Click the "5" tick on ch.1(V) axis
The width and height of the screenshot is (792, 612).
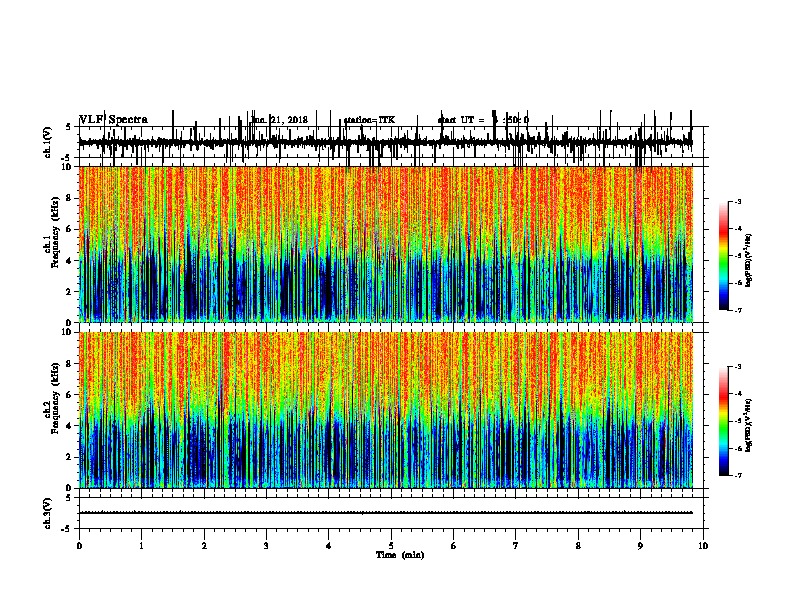point(68,127)
